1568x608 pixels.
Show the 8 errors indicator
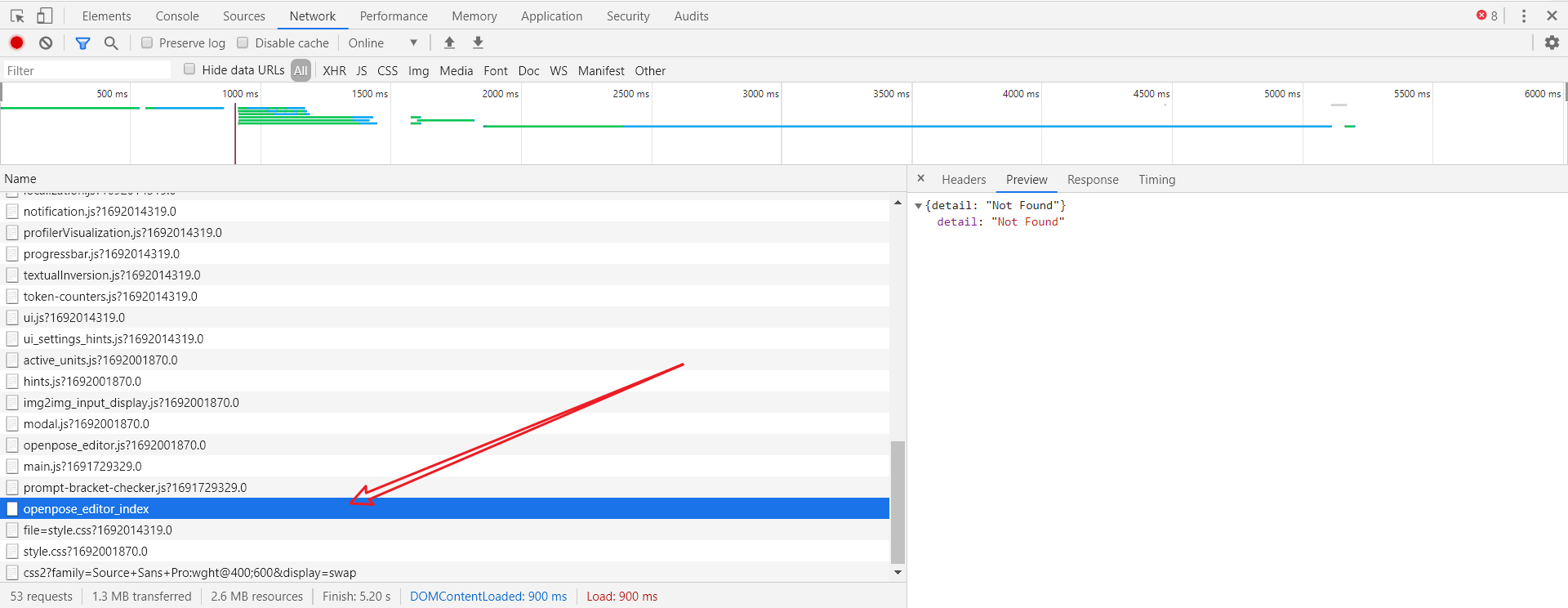tap(1487, 16)
